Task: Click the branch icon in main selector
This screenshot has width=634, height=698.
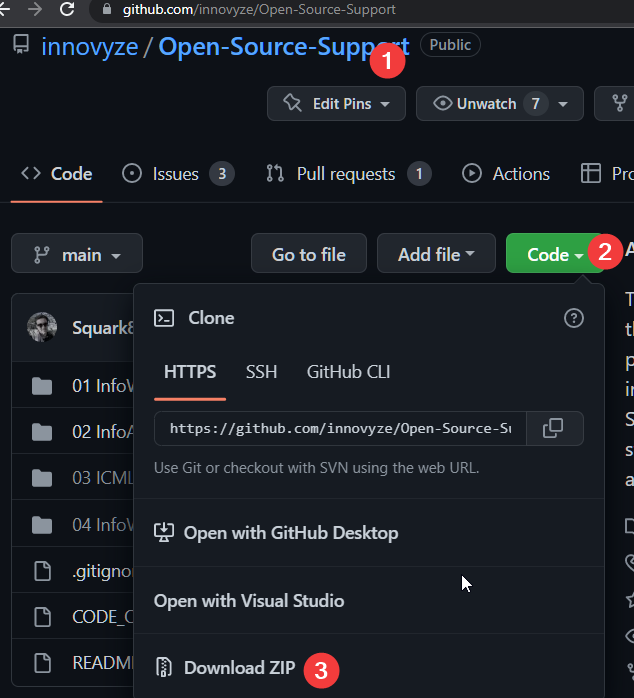Action: [42, 255]
